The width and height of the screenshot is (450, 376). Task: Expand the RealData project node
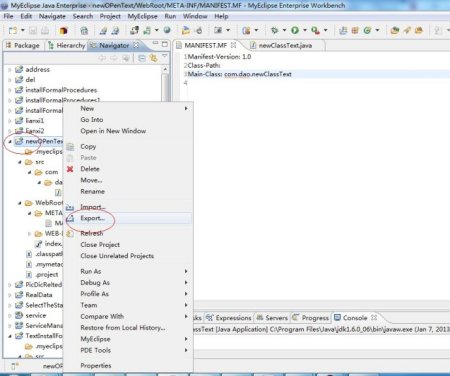click(10, 295)
